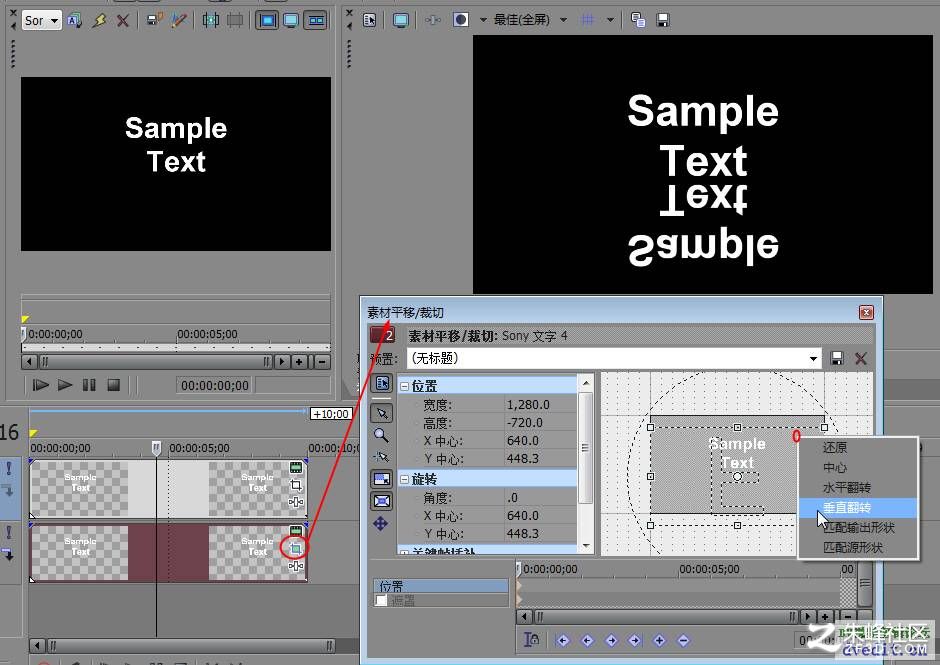This screenshot has height=665, width=940.
Task: Click event FX icon on bottom track event
Action: [x=296, y=565]
